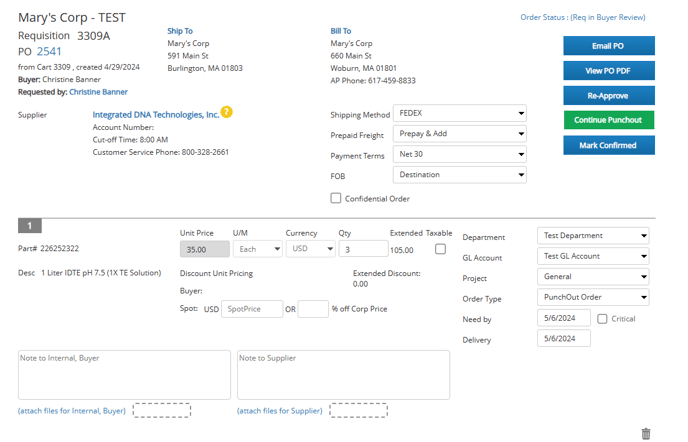Click View PO PDF button
688x442 pixels.
(x=609, y=71)
